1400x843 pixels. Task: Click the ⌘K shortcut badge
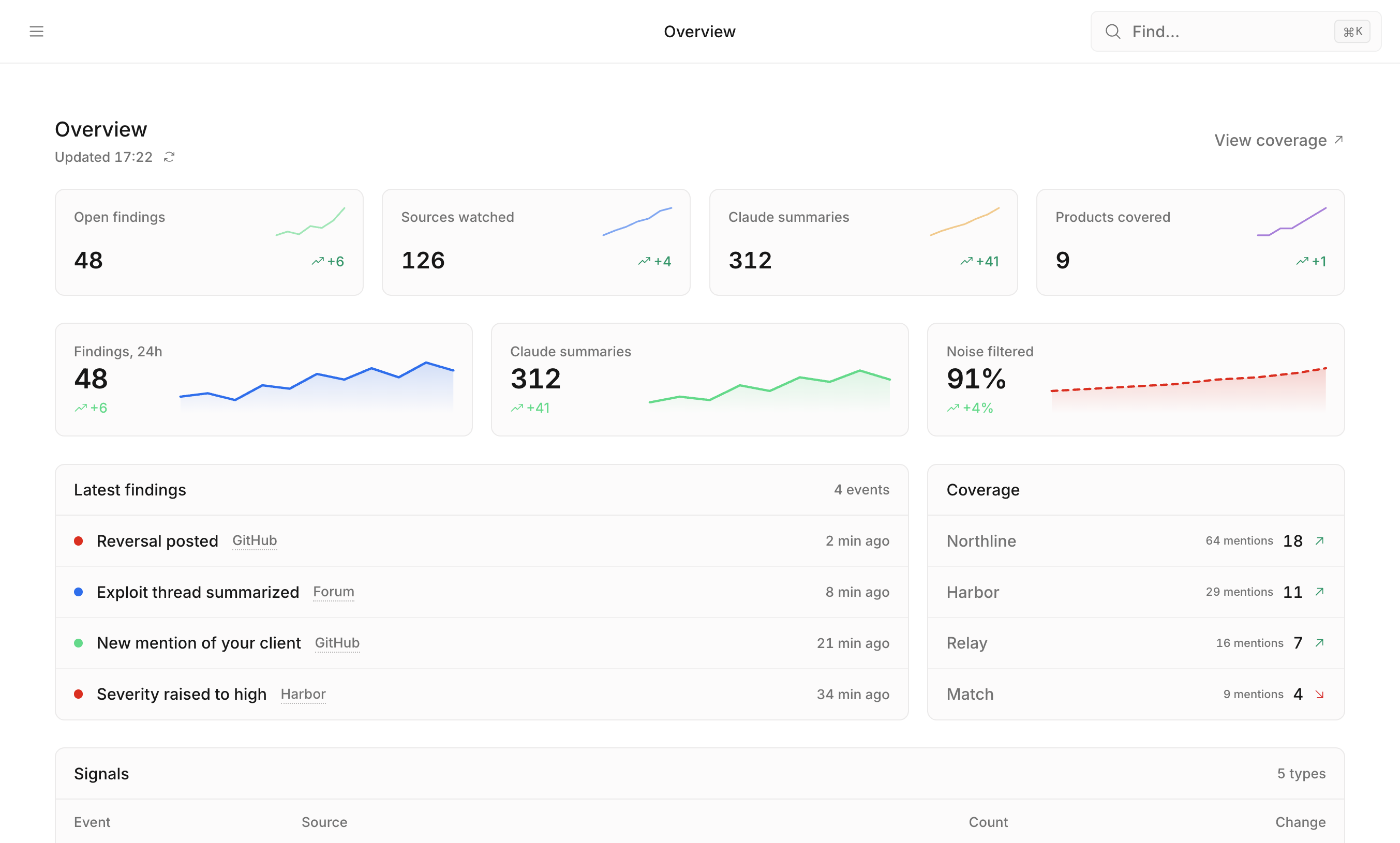[1352, 31]
